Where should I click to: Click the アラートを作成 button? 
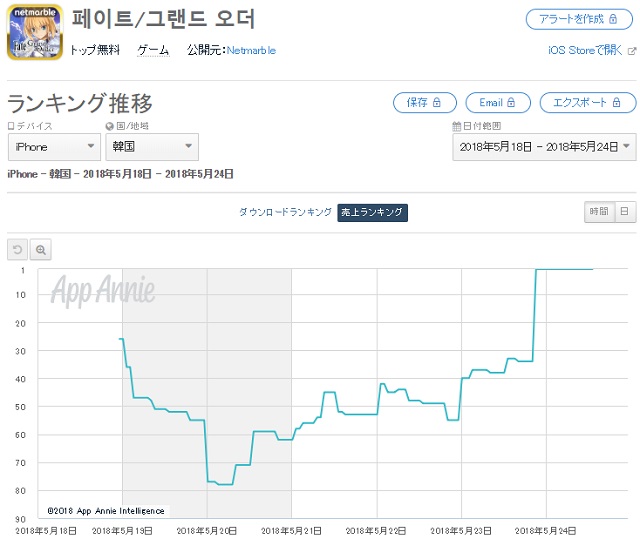click(579, 19)
